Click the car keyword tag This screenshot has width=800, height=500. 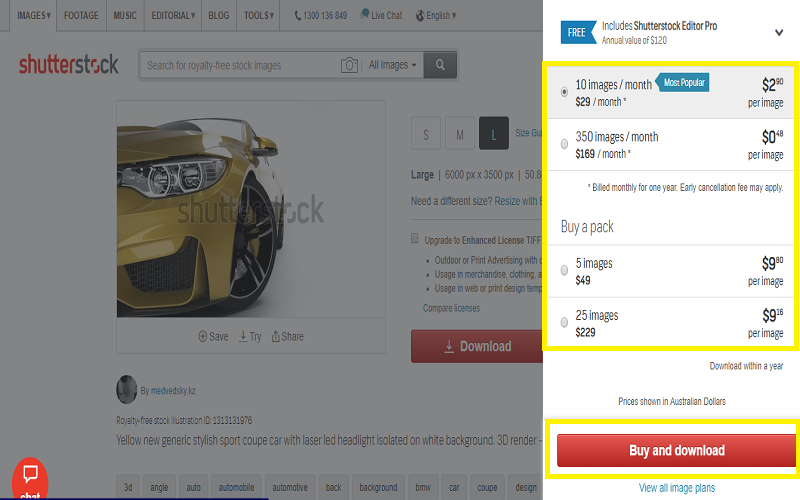pos(454,487)
